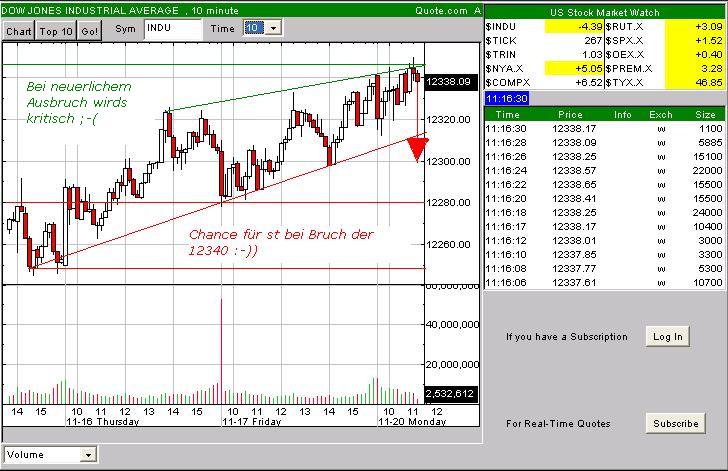Viewport: 728px width, 471px height.
Task: Click the 11-17 Friday date label
Action: point(252,422)
